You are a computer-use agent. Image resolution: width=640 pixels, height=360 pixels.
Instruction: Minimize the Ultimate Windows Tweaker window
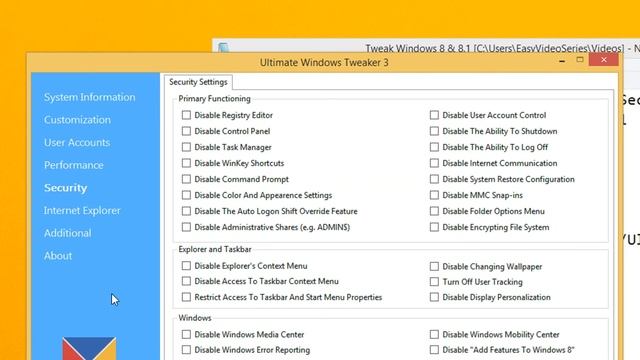click(x=562, y=60)
